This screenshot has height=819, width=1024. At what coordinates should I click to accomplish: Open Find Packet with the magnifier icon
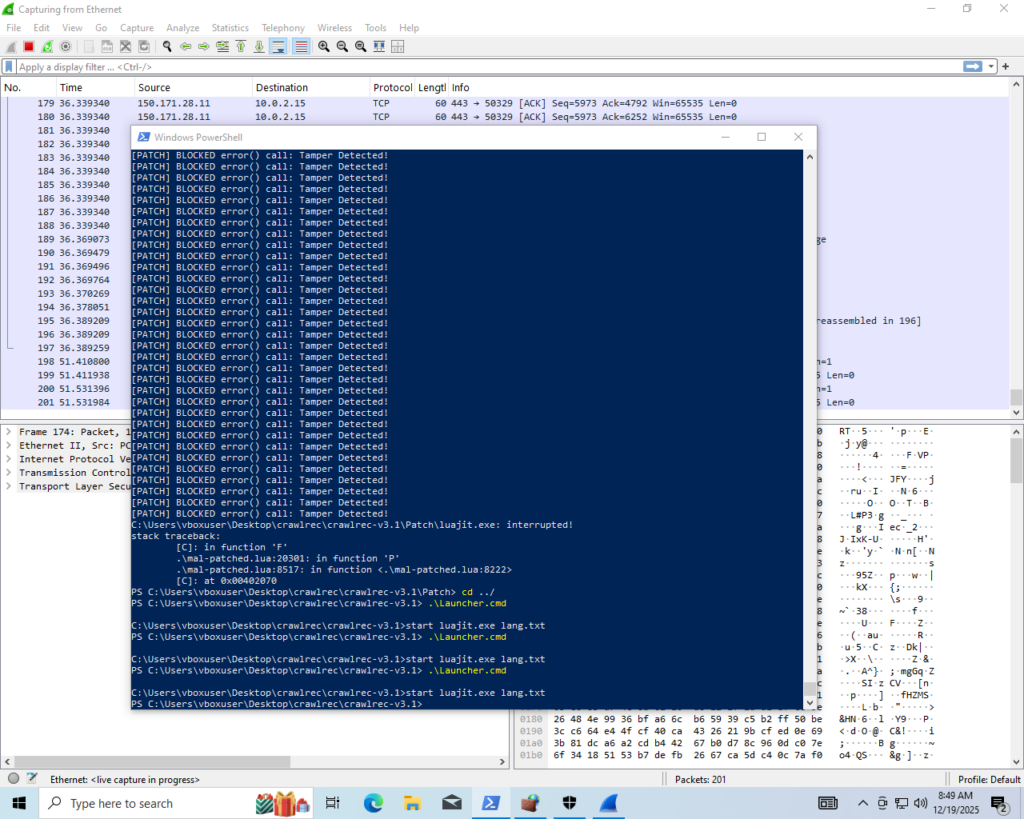(x=167, y=47)
